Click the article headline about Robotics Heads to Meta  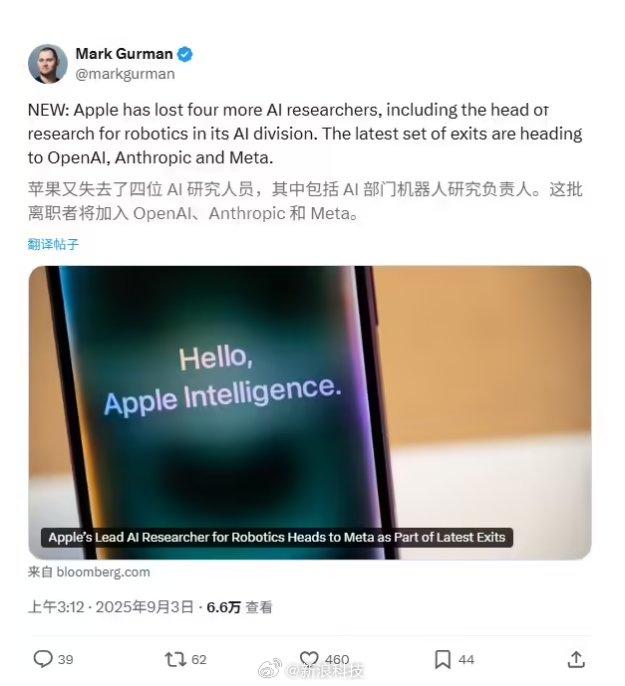(277, 537)
